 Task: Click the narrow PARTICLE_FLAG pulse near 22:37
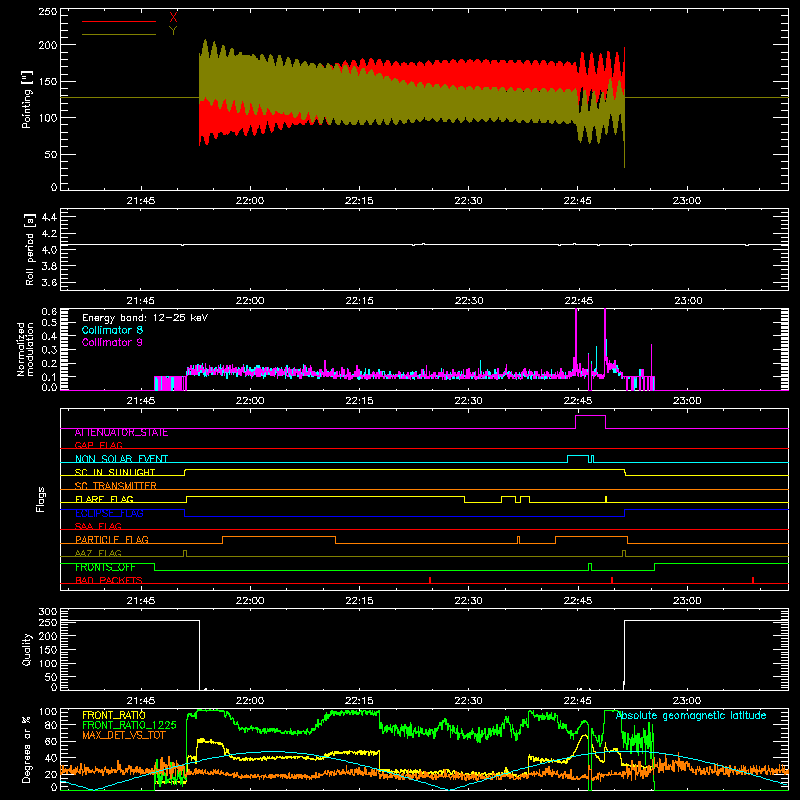[x=518, y=540]
